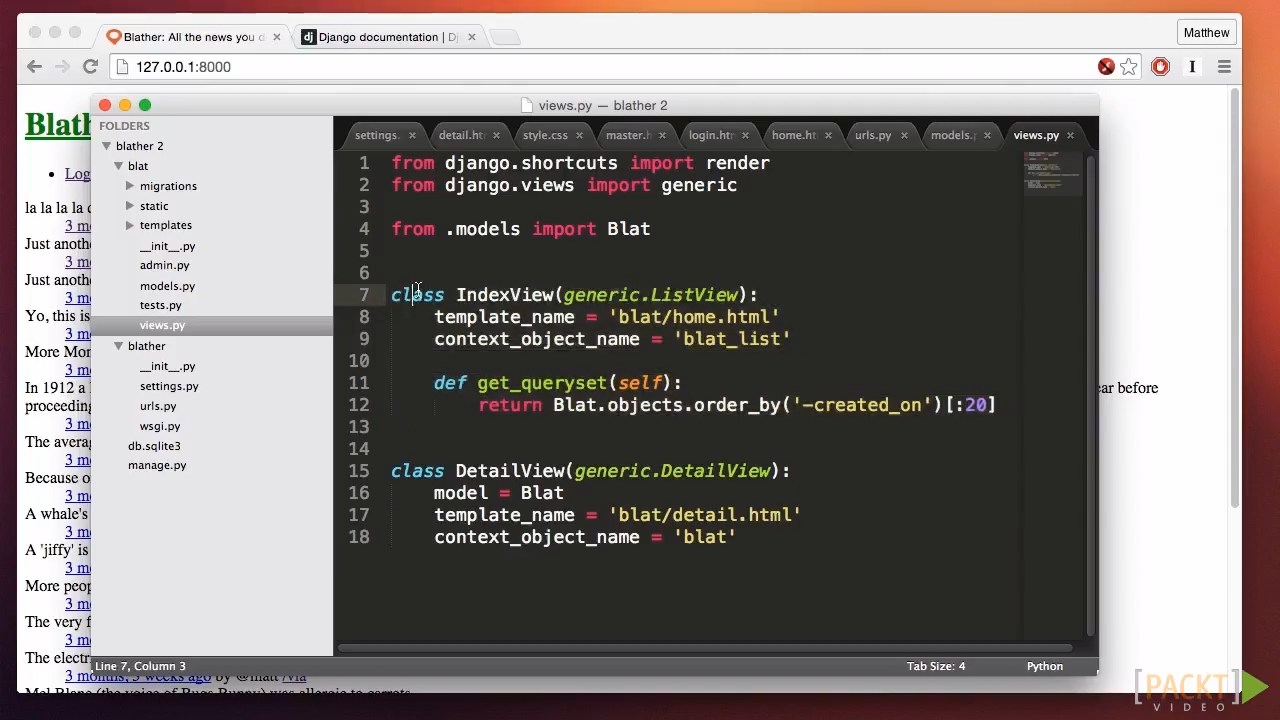Open the Python syntax selector
This screenshot has width=1280, height=720.
pos(1044,666)
